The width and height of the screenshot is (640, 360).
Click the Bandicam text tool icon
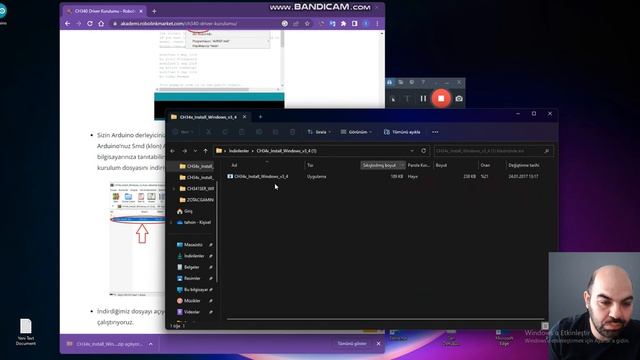tap(407, 99)
